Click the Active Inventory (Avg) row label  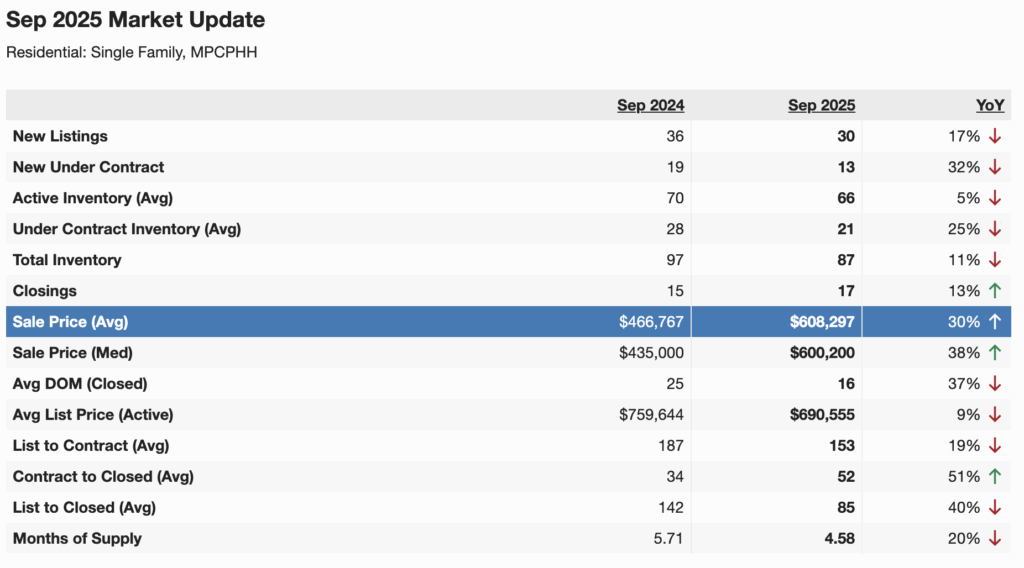[92, 198]
